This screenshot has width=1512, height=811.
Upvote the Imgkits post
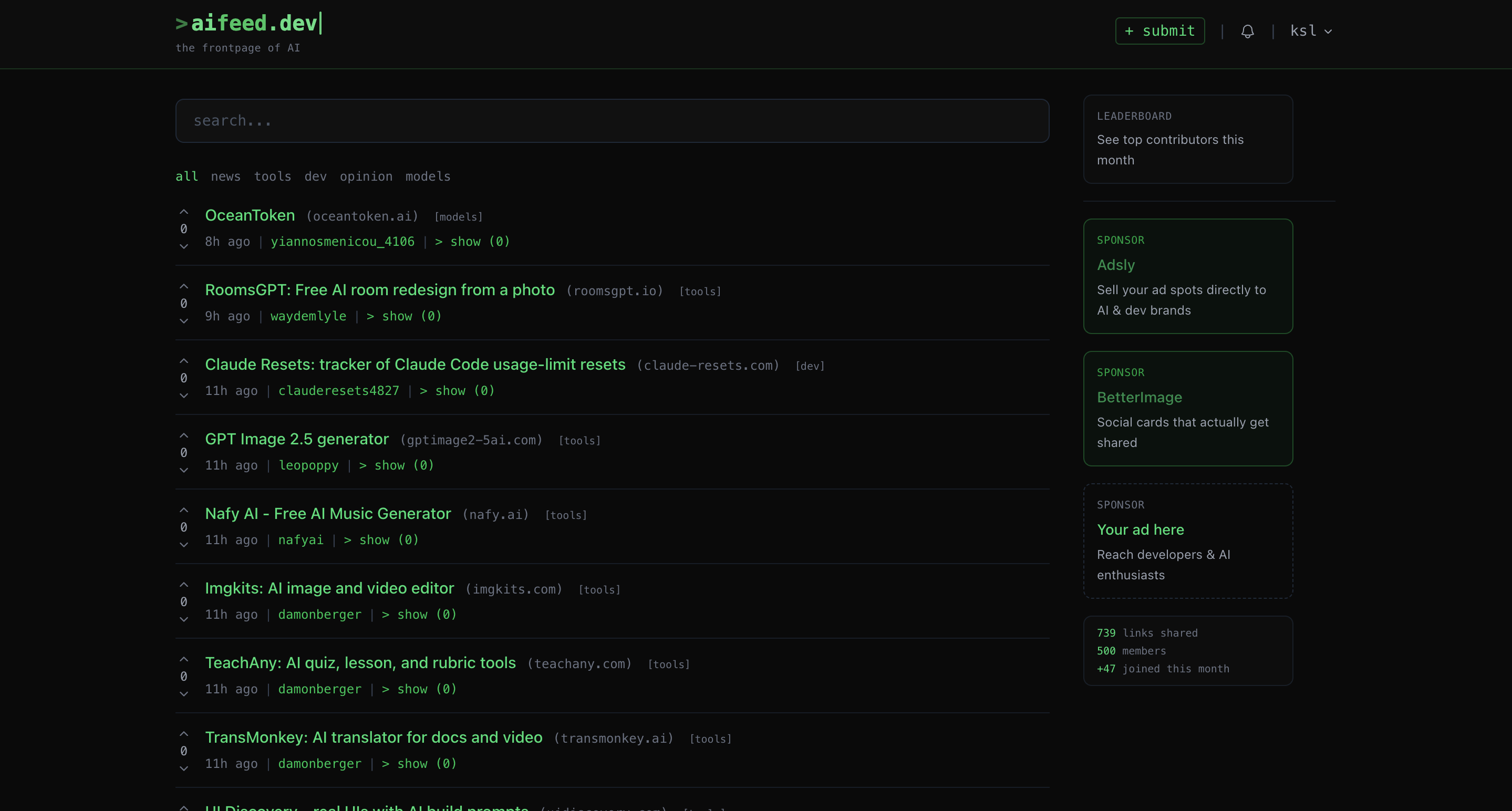(x=184, y=585)
